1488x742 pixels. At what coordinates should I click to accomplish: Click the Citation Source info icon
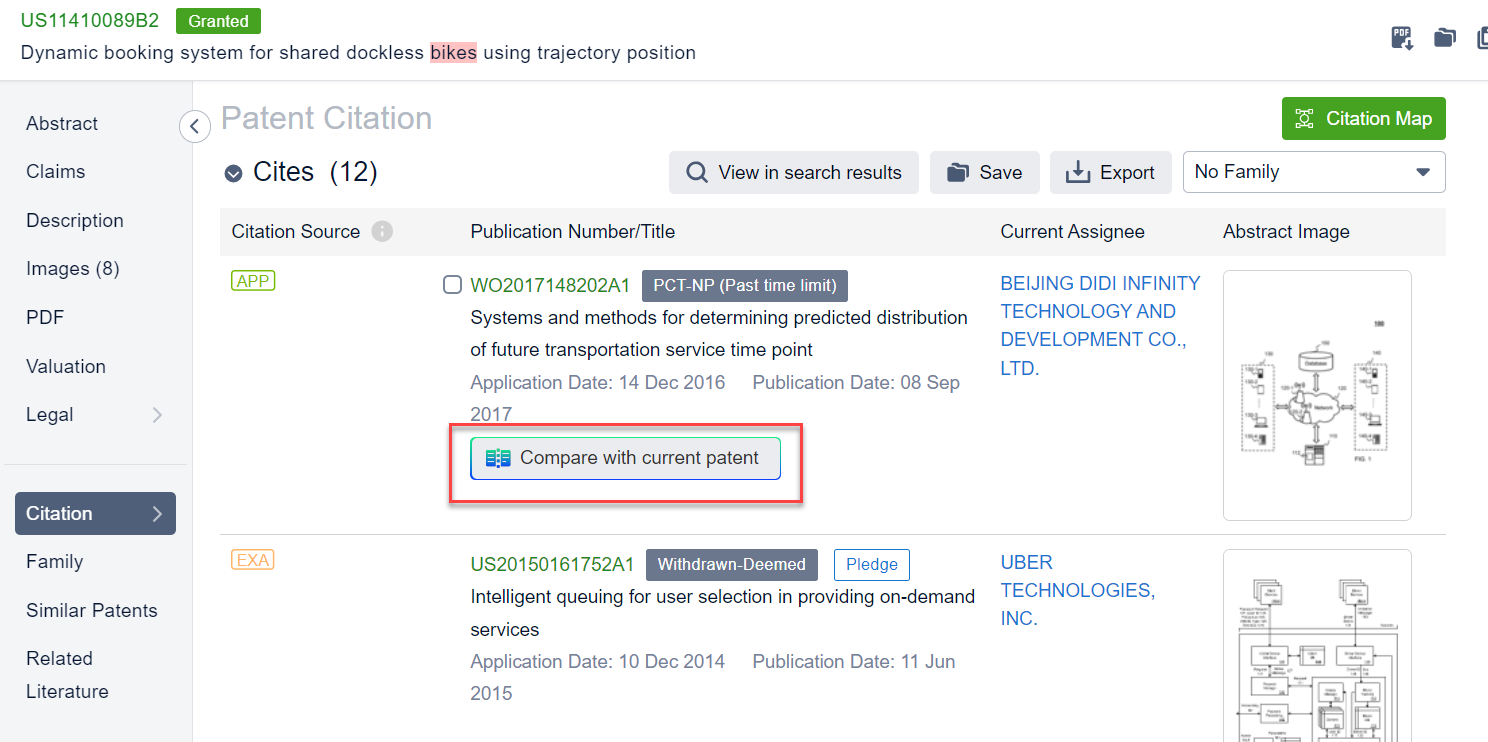coord(382,231)
